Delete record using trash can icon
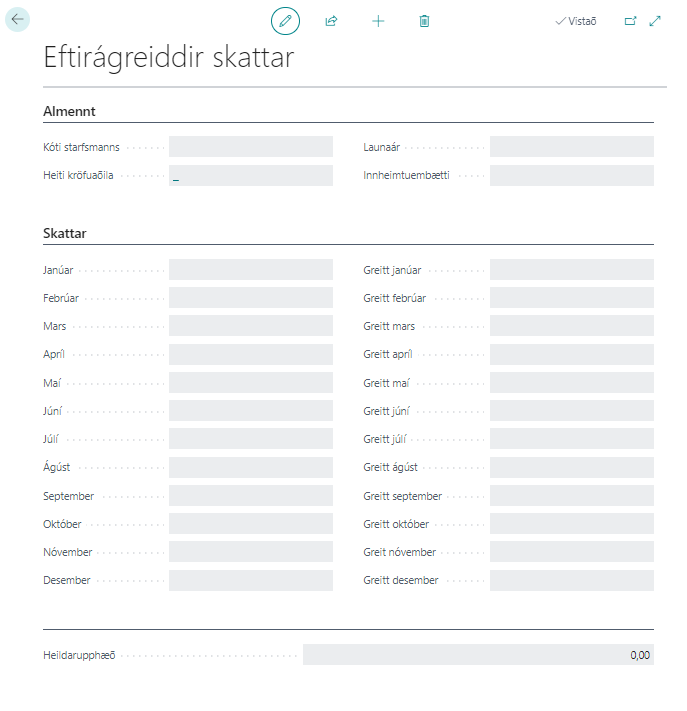Image resolution: width=687 pixels, height=711 pixels. tap(424, 21)
